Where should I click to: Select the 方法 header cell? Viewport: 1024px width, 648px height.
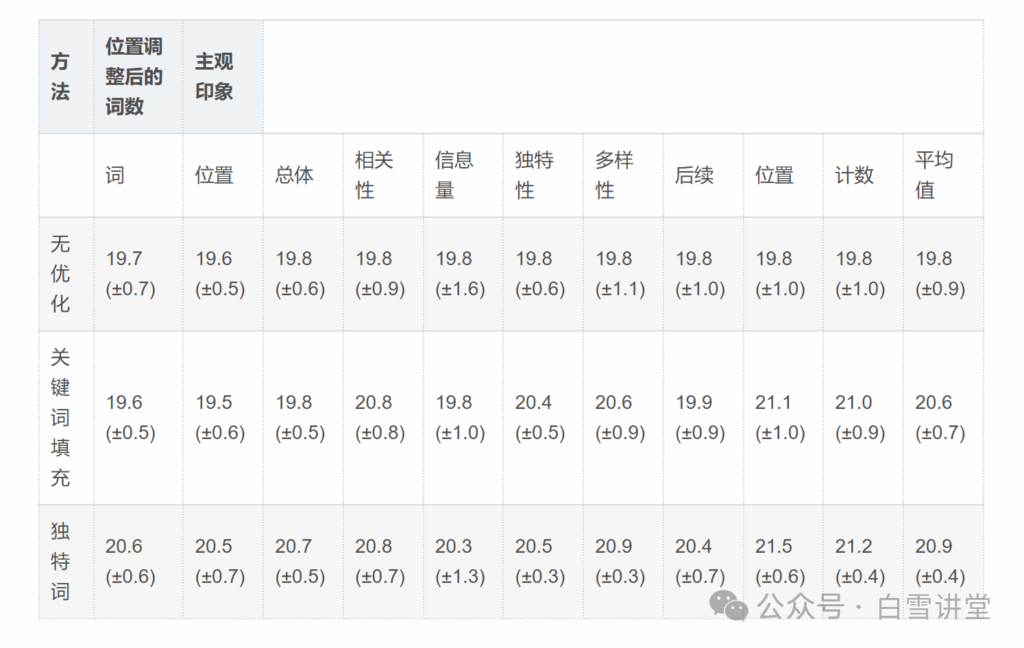[61, 77]
